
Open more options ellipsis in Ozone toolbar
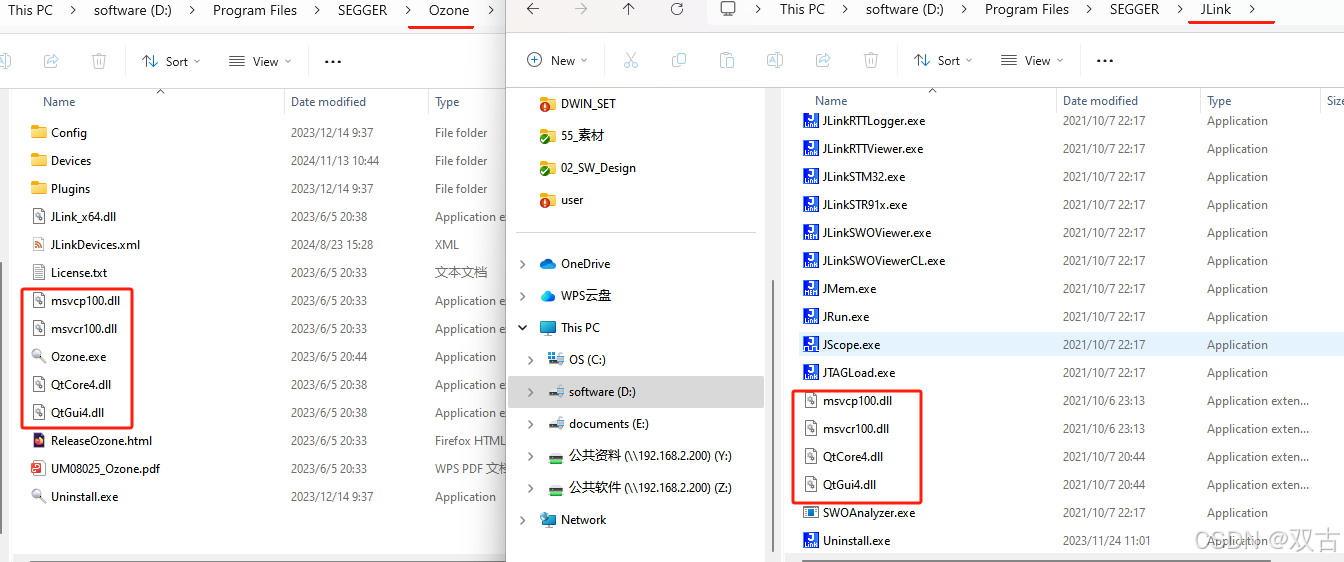[333, 61]
